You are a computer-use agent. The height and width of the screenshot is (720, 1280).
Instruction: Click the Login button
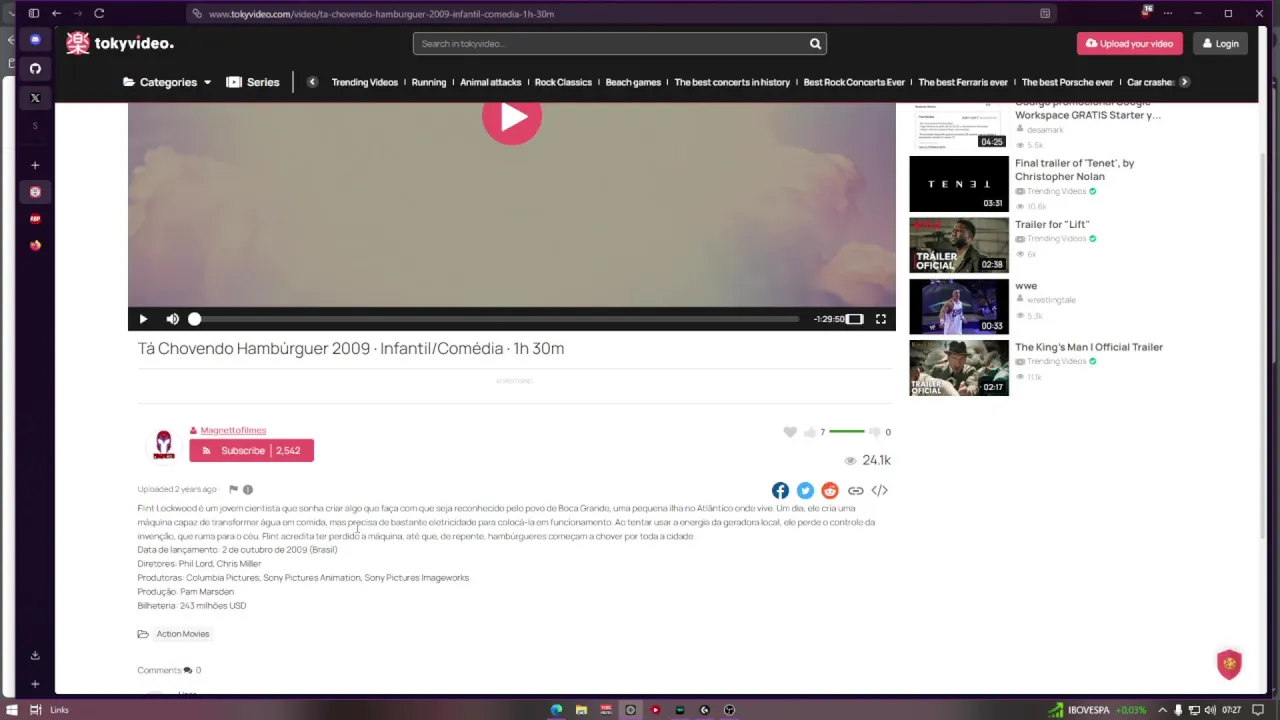[1220, 43]
